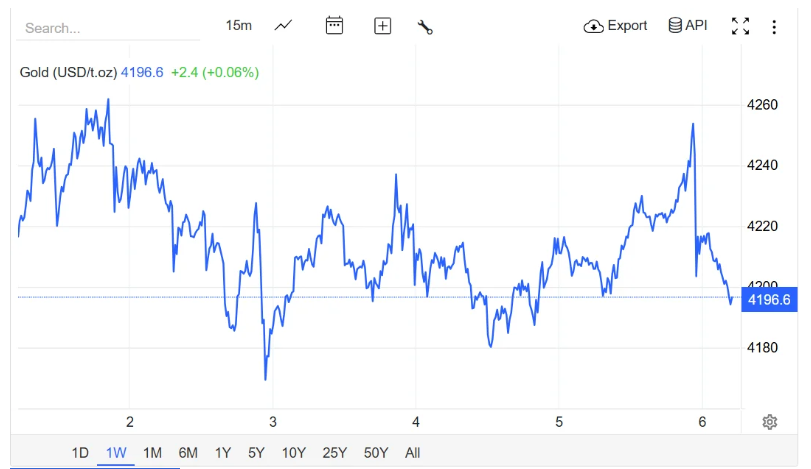The width and height of the screenshot is (811, 469).
Task: Click the fullscreen expand icon
Action: tap(740, 26)
